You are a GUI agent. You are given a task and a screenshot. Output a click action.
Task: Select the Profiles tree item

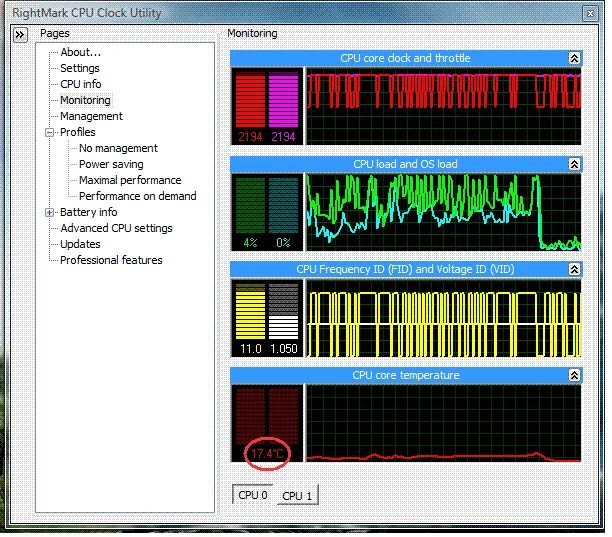pyautogui.click(x=78, y=132)
